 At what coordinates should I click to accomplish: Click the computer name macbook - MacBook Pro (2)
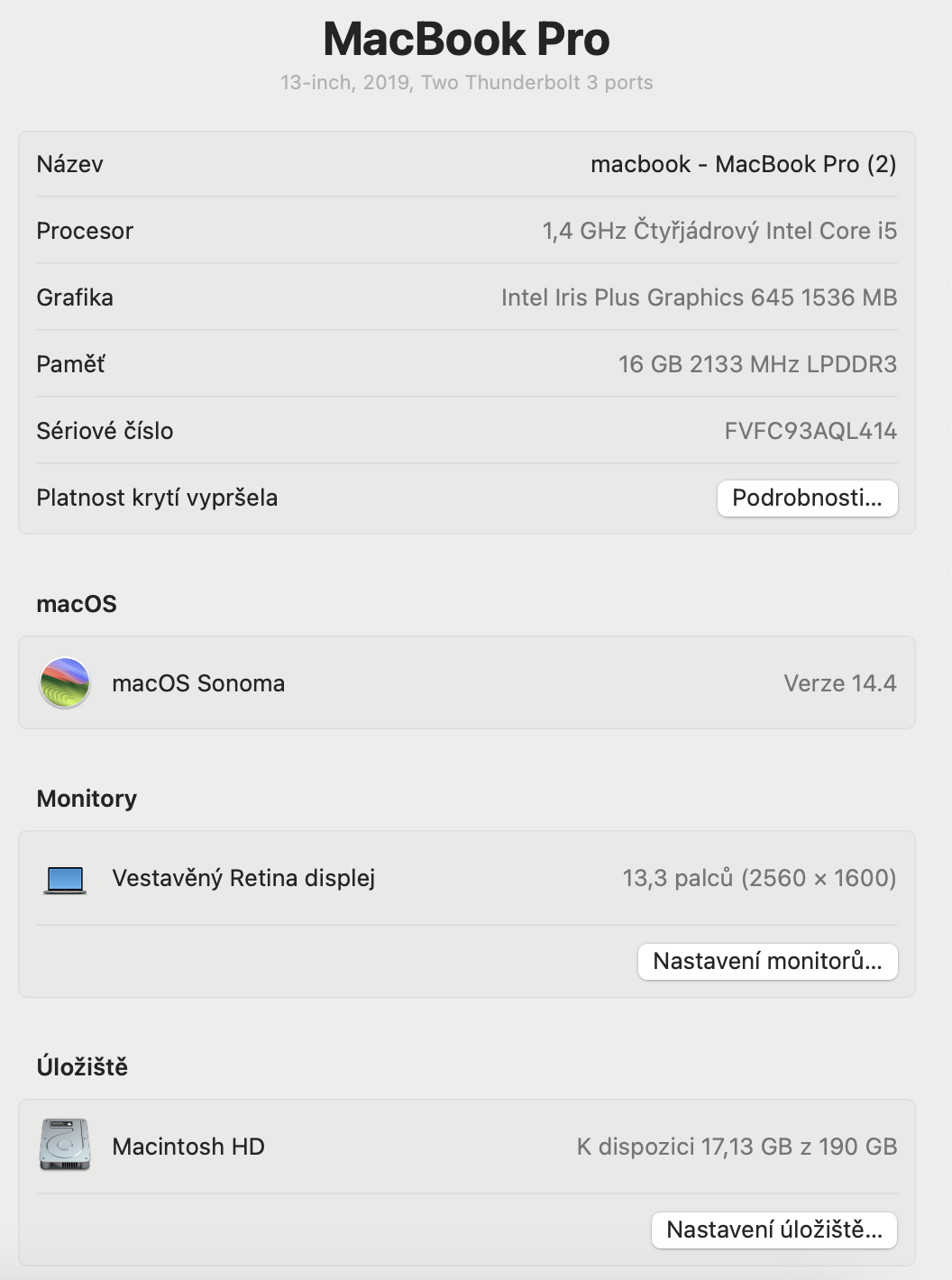pos(743,164)
